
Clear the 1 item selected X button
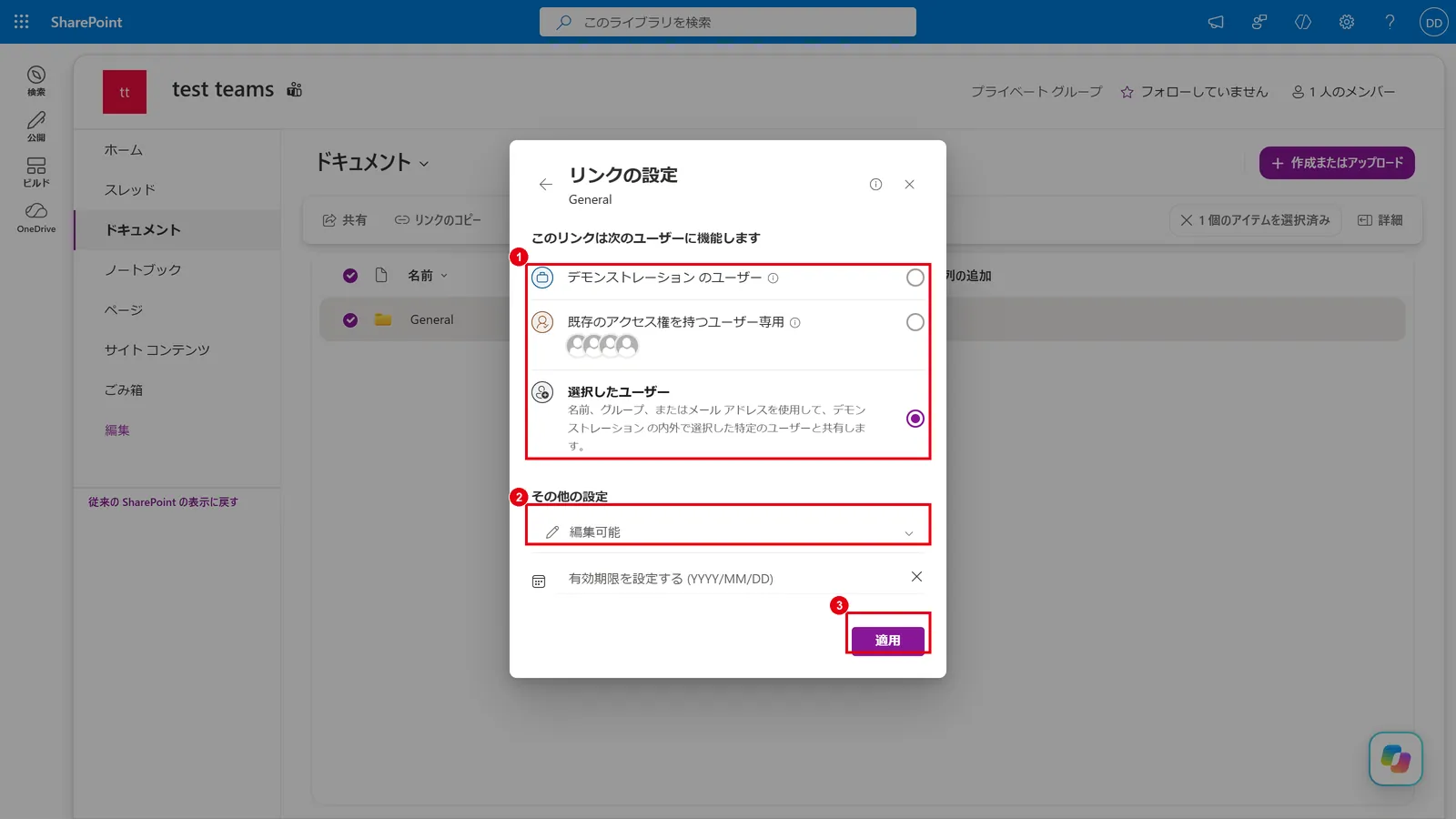pyautogui.click(x=1187, y=220)
